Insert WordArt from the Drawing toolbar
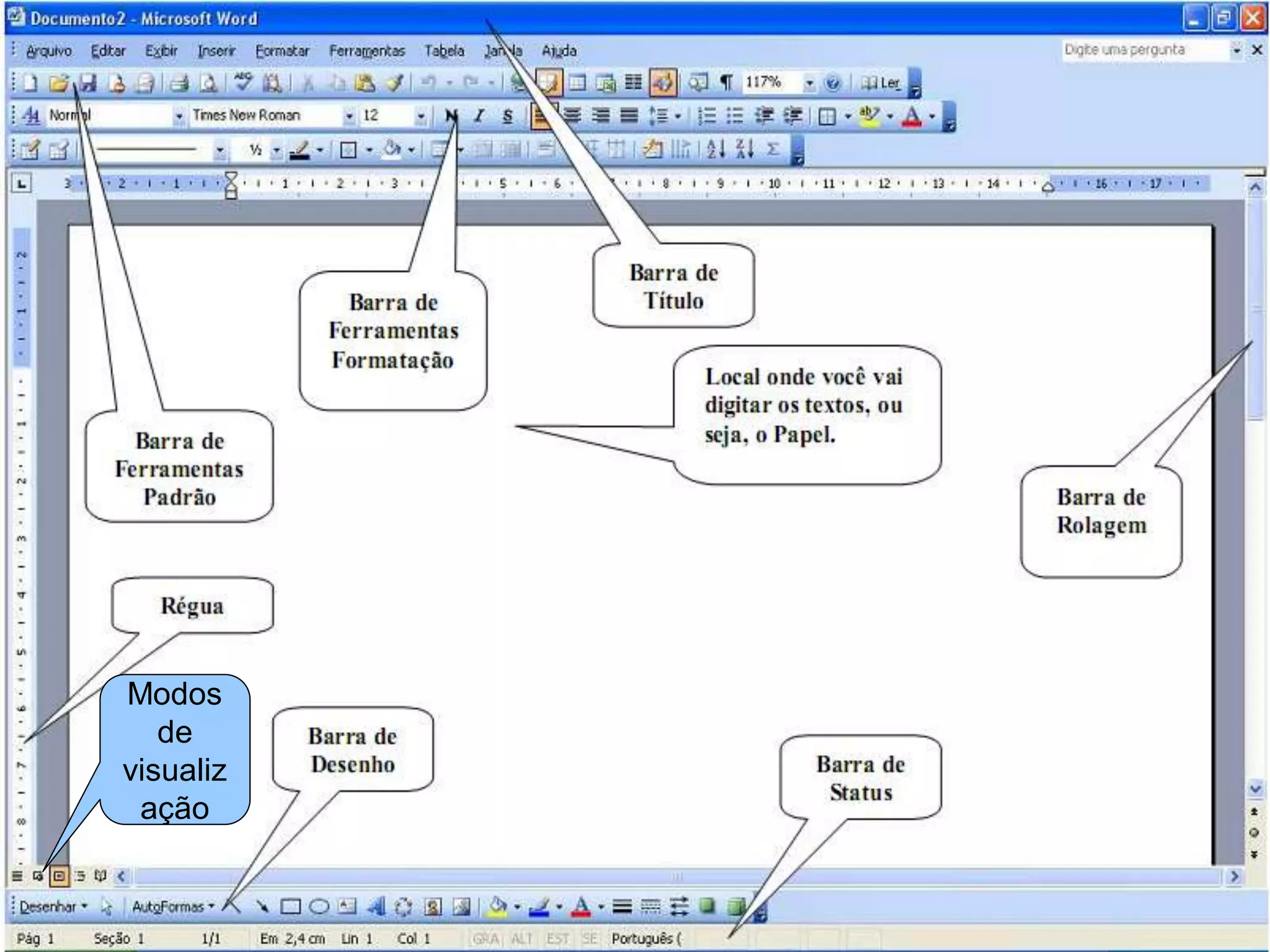This screenshot has width=1270, height=952. [x=376, y=907]
